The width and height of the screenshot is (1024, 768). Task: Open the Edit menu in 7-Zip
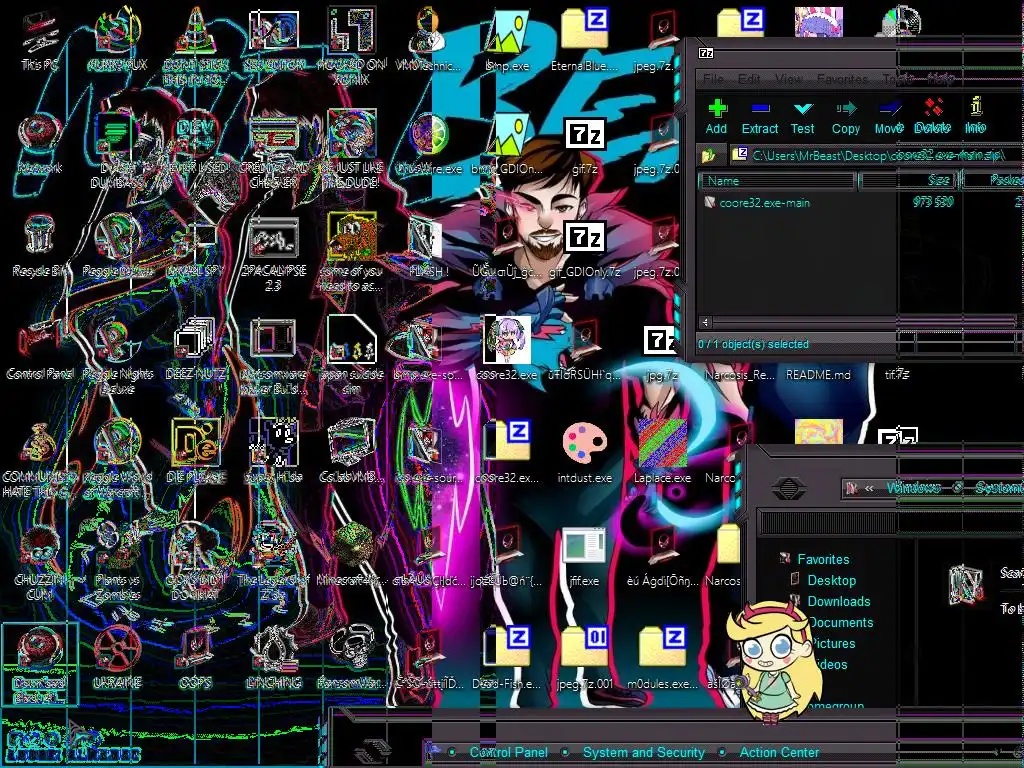click(x=748, y=79)
